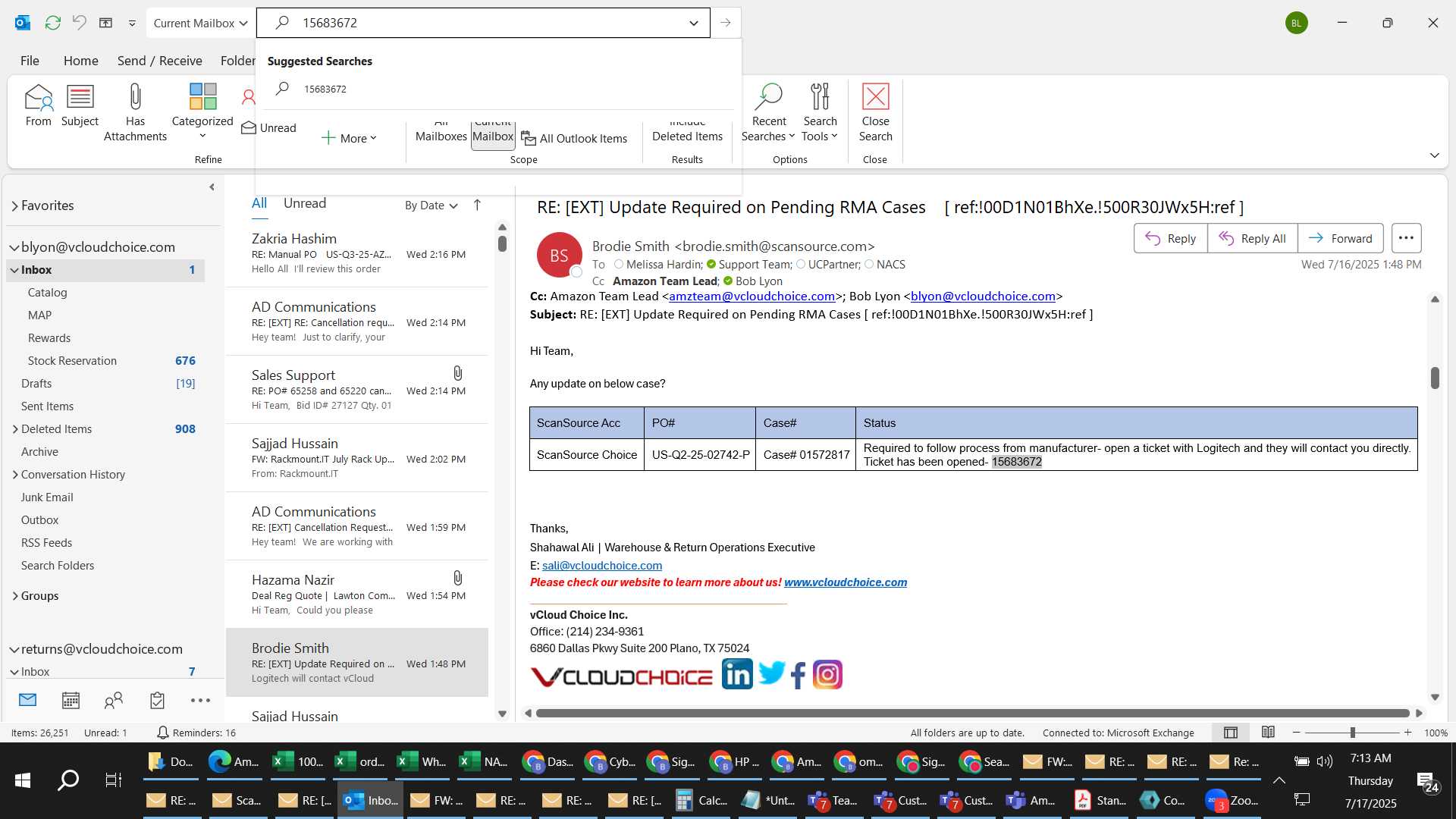Collapse the folder pane arrow
This screenshot has height=819, width=1456.
pos(212,187)
